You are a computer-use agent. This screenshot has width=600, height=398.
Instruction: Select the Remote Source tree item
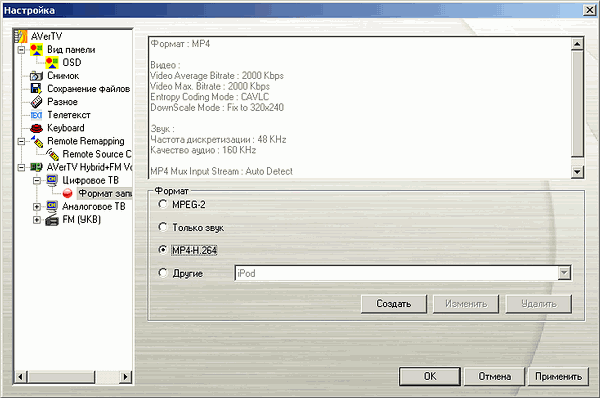(96, 154)
